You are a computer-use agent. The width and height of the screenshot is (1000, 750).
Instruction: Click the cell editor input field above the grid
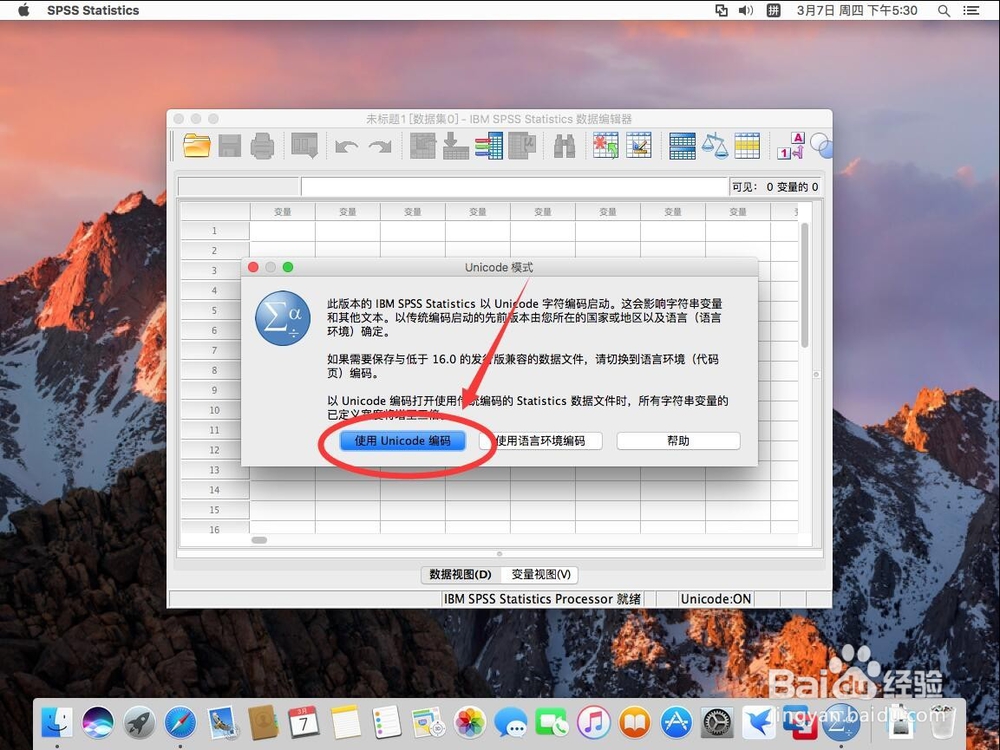[x=514, y=187]
